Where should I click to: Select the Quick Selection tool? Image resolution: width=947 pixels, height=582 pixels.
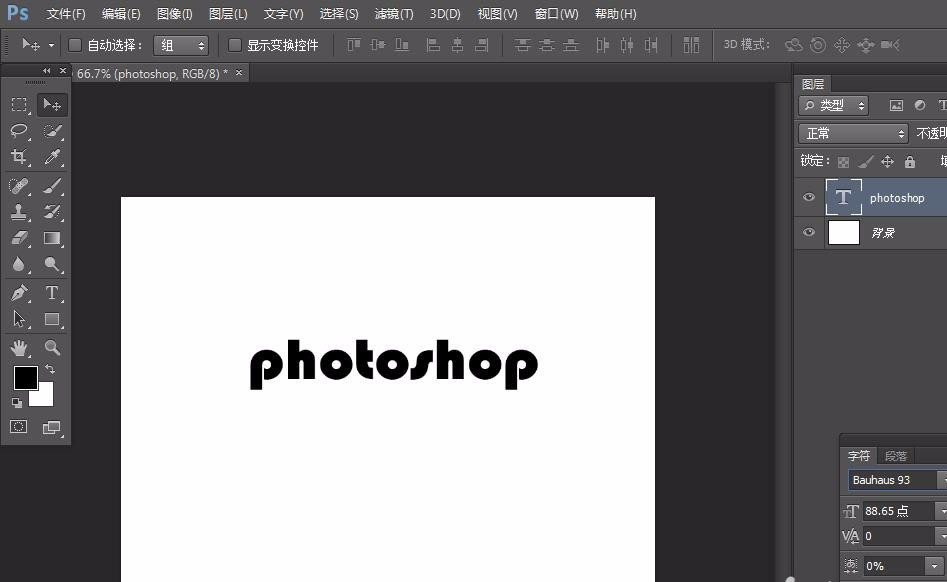coord(52,130)
